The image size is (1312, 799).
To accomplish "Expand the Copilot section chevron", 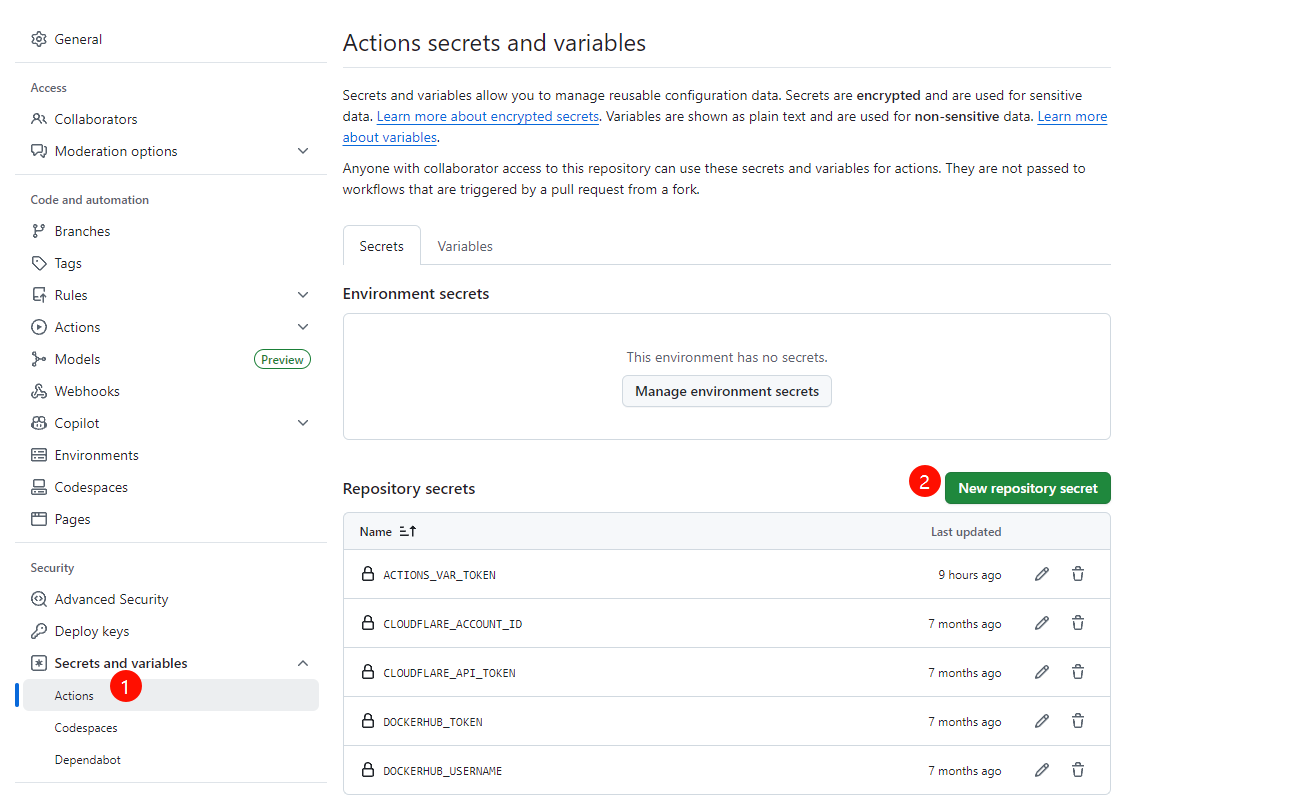I will pos(303,422).
